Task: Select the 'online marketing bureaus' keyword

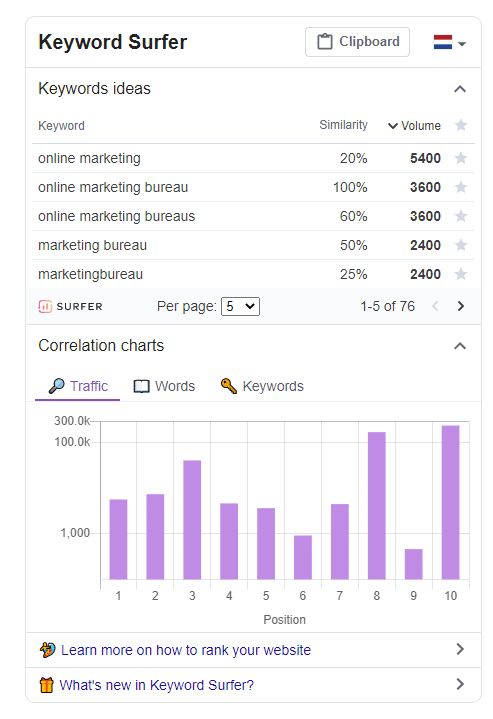Action: [x=116, y=216]
